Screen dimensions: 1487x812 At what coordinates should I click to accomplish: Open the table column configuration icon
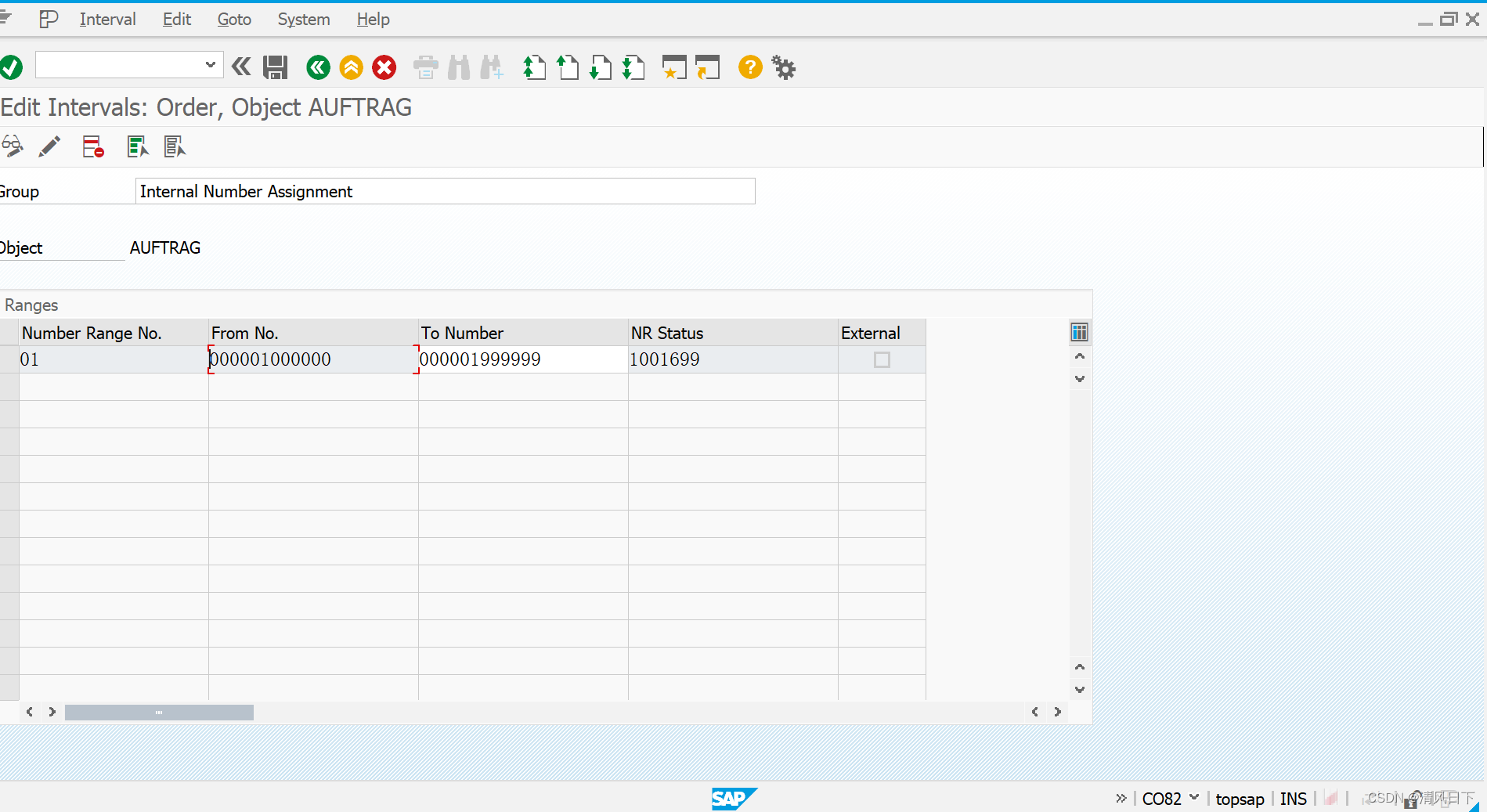(x=1079, y=333)
